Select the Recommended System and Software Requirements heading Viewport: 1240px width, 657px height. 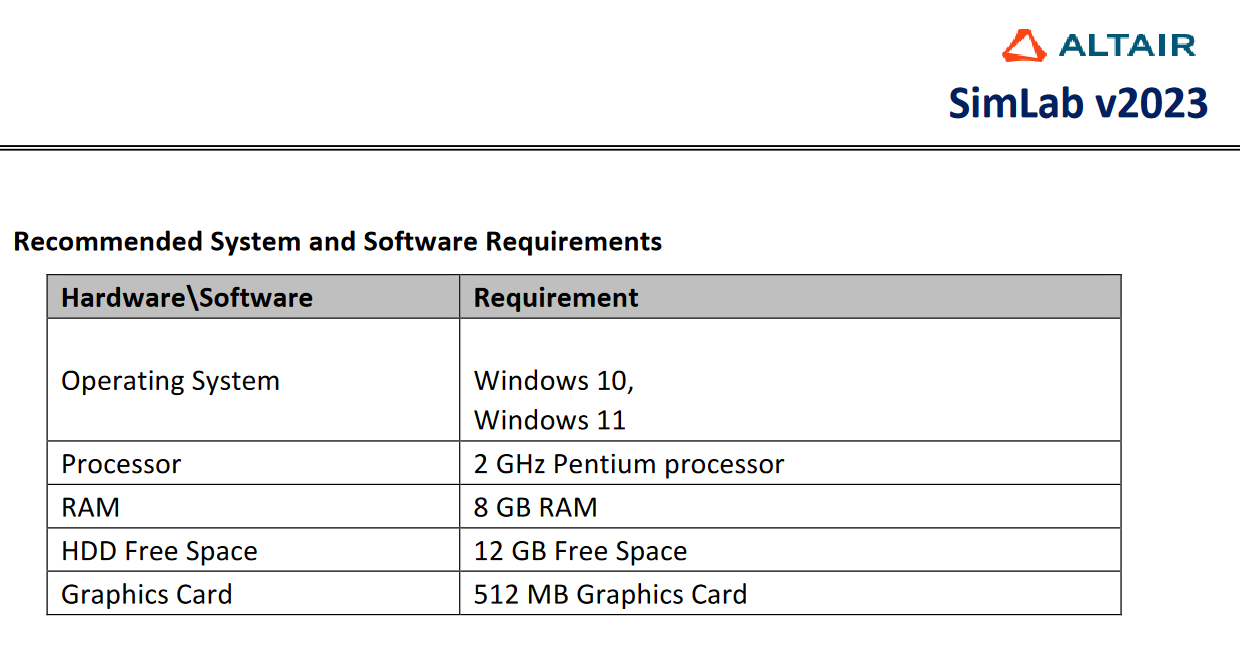pyautogui.click(x=337, y=241)
